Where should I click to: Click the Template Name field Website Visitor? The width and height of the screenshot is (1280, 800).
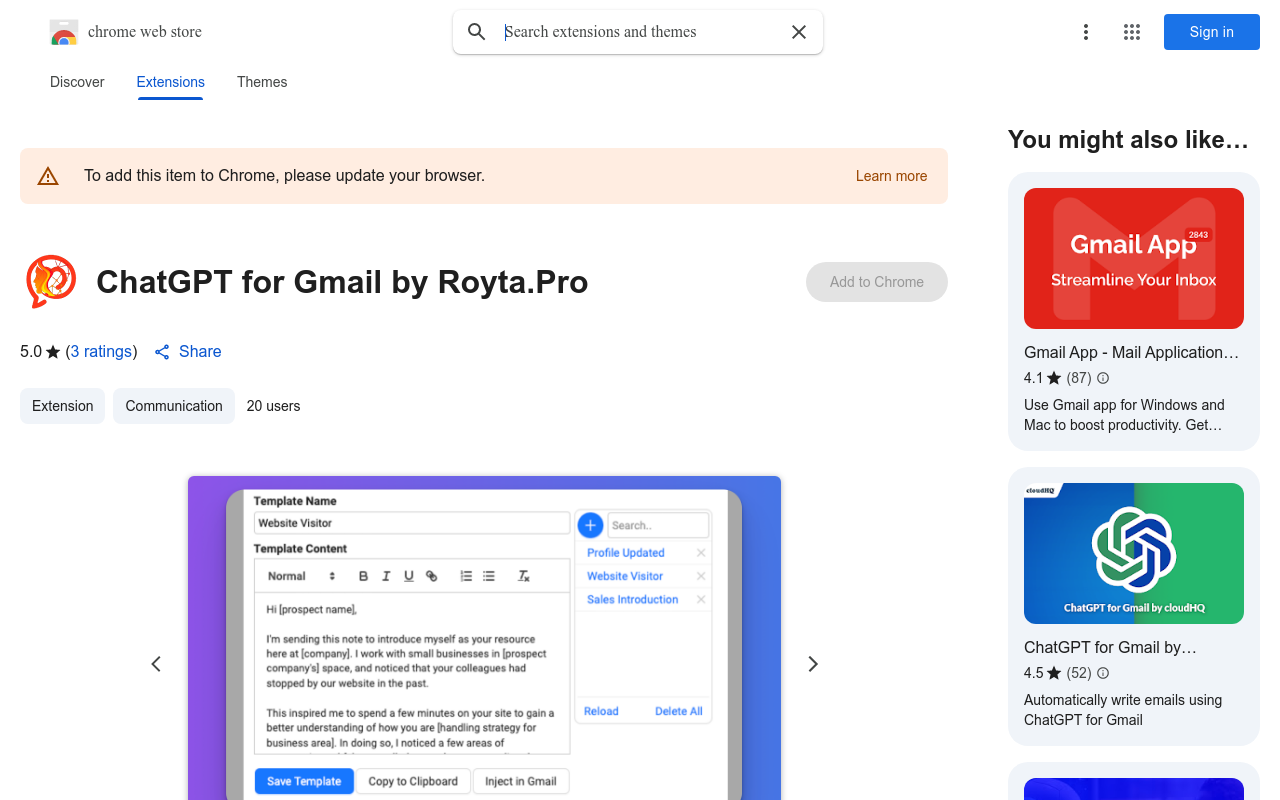pyautogui.click(x=412, y=523)
